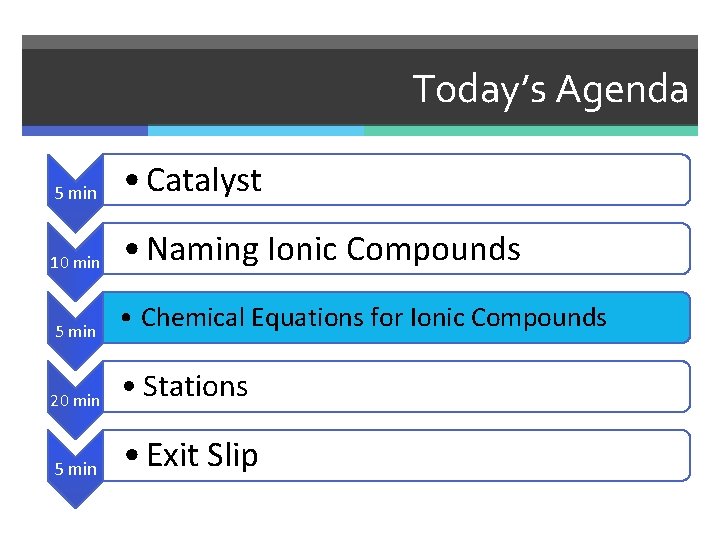Select the Naming Ionic Compounds item
The width and height of the screenshot is (720, 540).
(397, 248)
